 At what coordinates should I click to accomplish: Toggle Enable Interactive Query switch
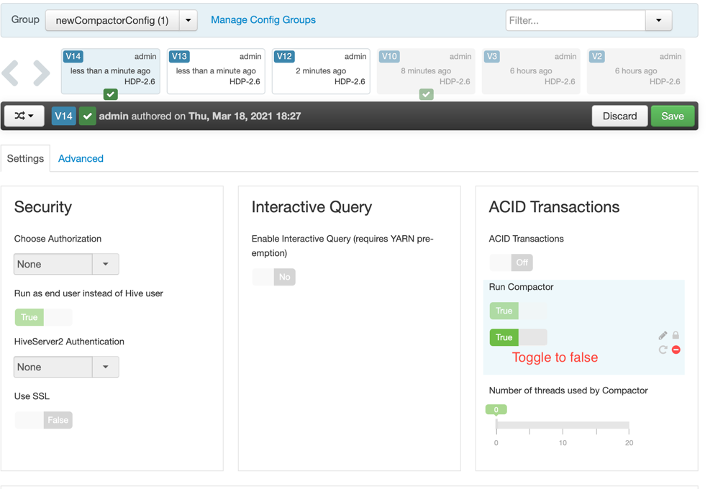click(x=273, y=277)
